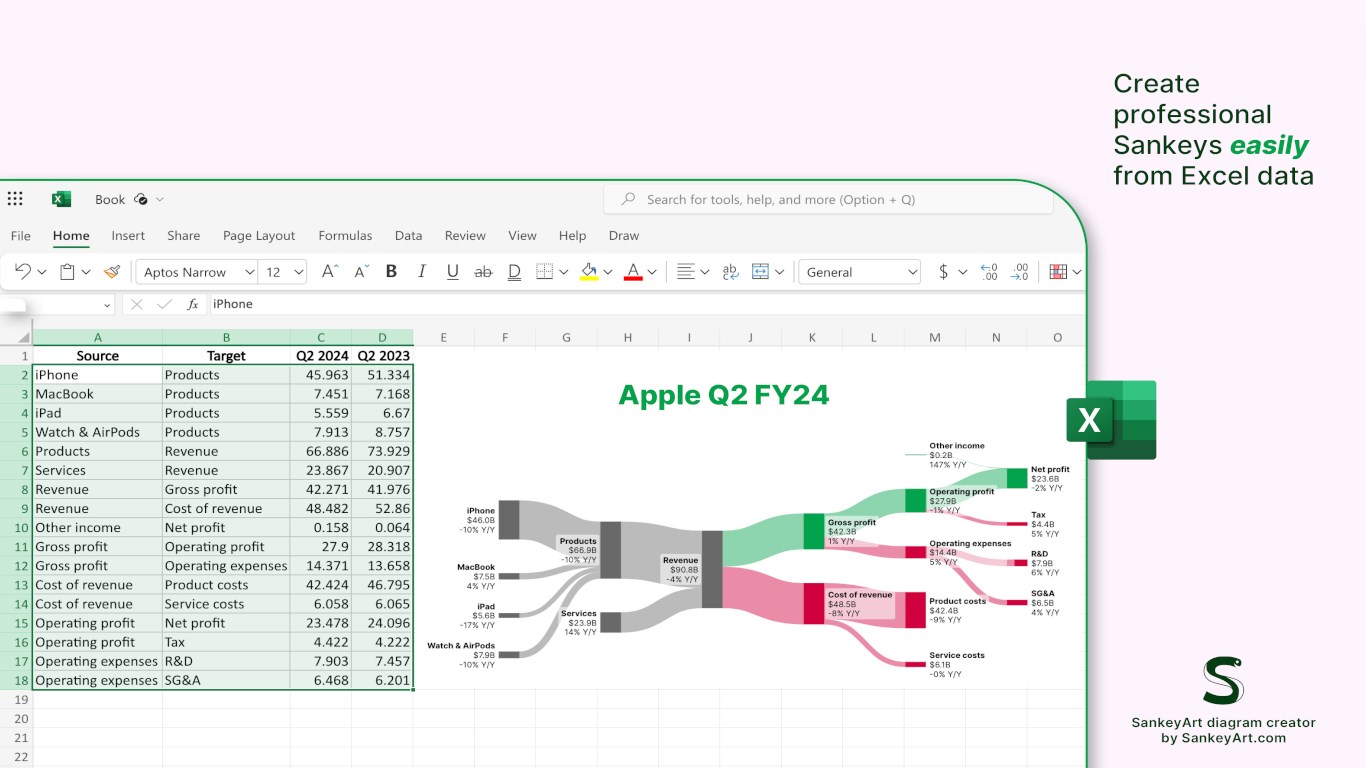1366x768 pixels.
Task: Toggle Underline formatting
Action: tap(453, 272)
